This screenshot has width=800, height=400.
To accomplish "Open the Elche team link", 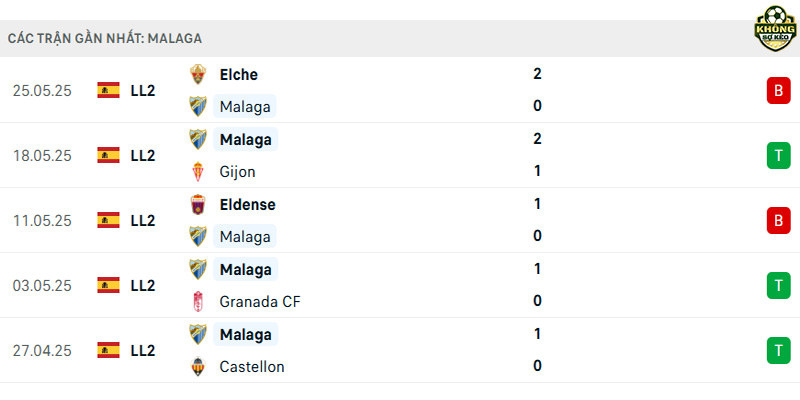I will coord(238,74).
